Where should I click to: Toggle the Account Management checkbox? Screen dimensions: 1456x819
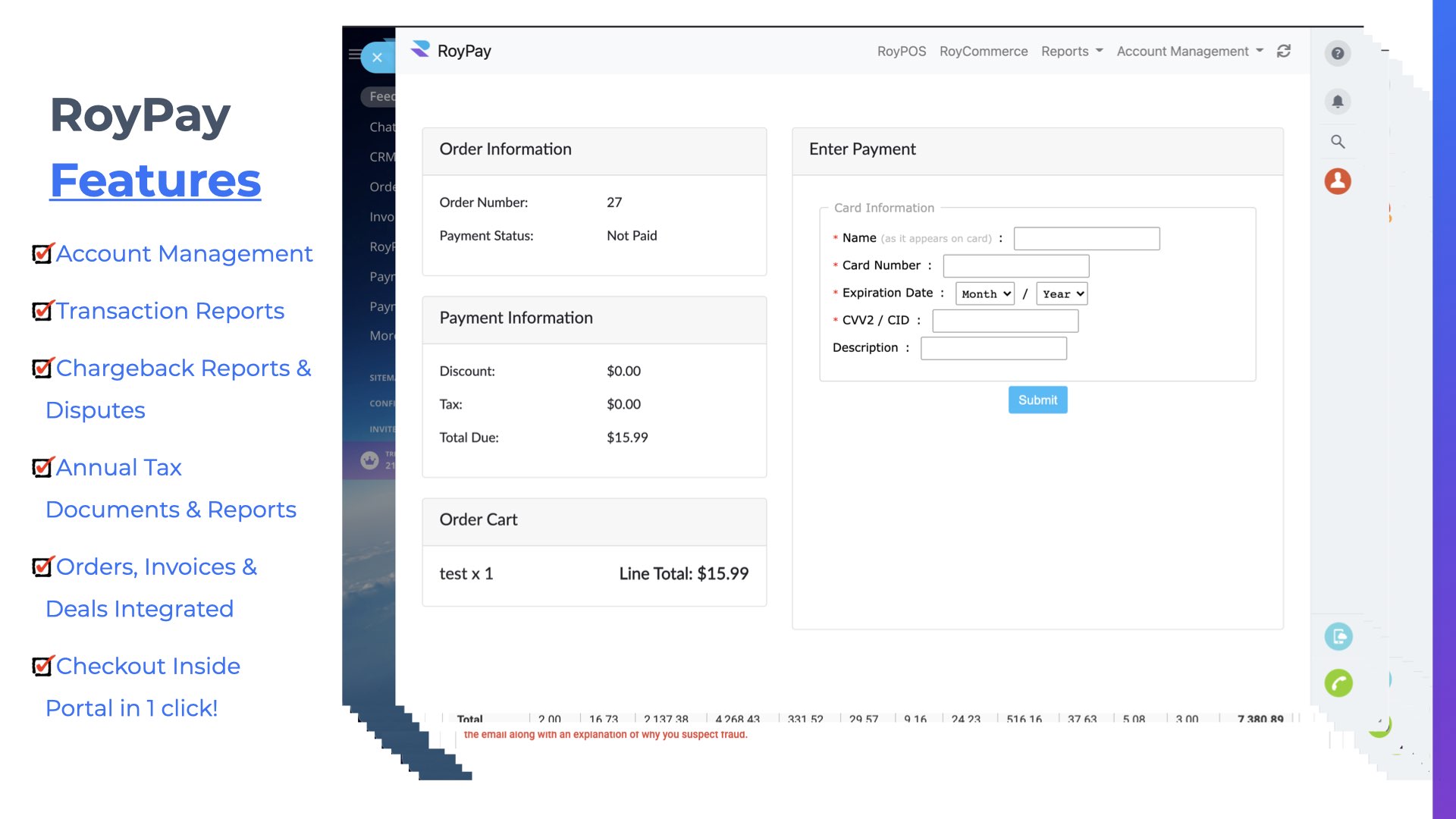[x=42, y=253]
